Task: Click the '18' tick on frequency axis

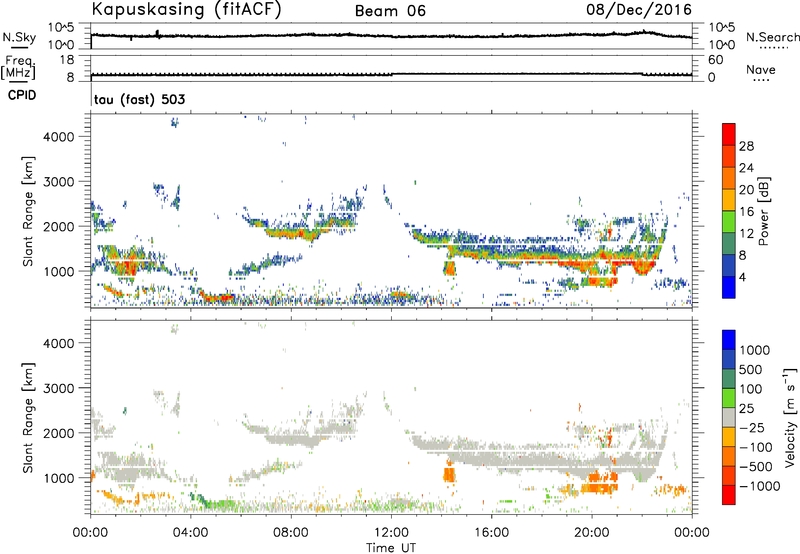Action: (x=67, y=60)
